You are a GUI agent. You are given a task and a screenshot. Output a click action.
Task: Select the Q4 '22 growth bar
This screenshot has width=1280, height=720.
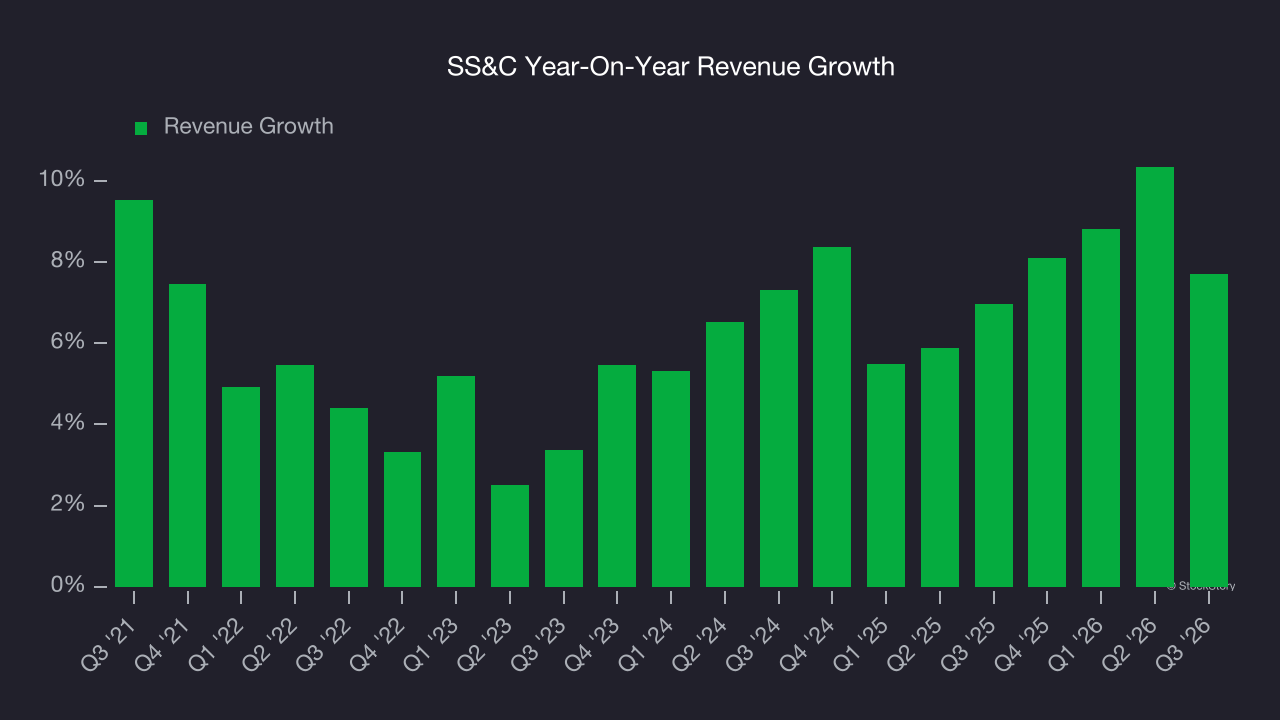coord(403,519)
